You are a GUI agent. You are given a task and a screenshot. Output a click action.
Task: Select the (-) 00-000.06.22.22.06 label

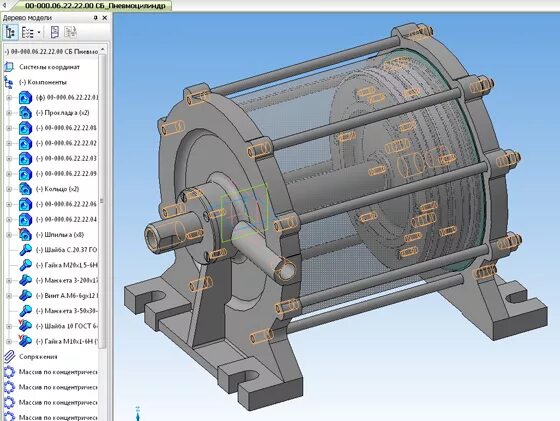pos(66,204)
